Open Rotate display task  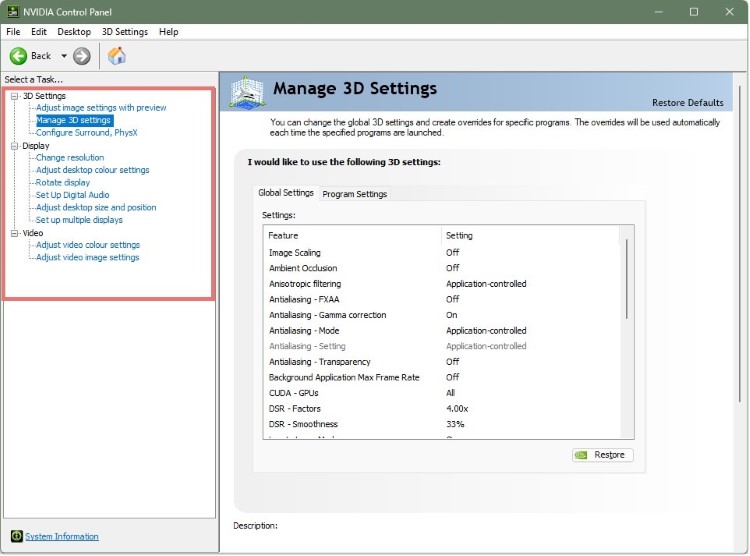(x=63, y=182)
